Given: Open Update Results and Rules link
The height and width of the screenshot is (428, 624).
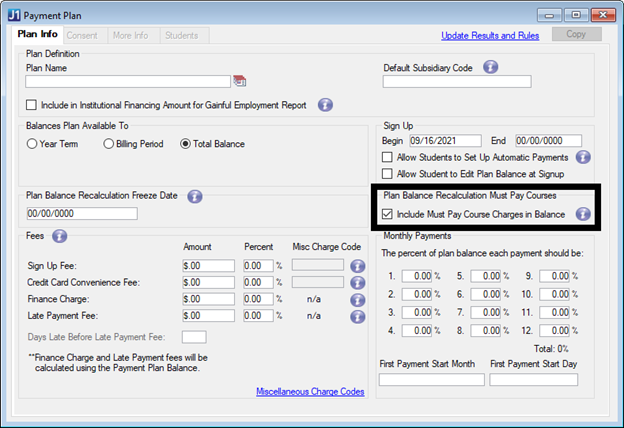Looking at the screenshot, I should [491, 36].
